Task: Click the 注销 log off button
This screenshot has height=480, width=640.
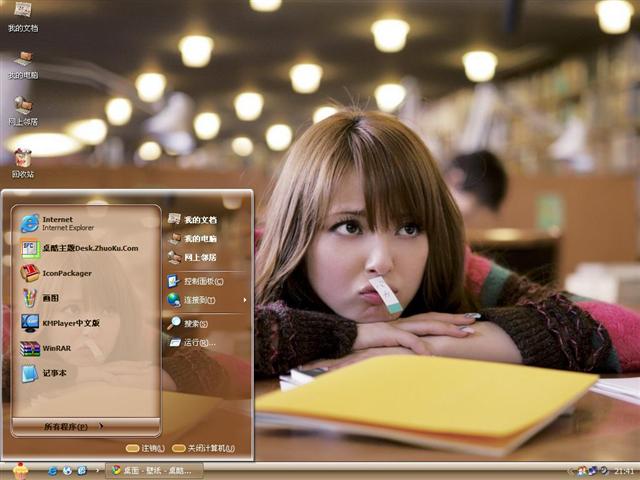Action: tap(145, 448)
